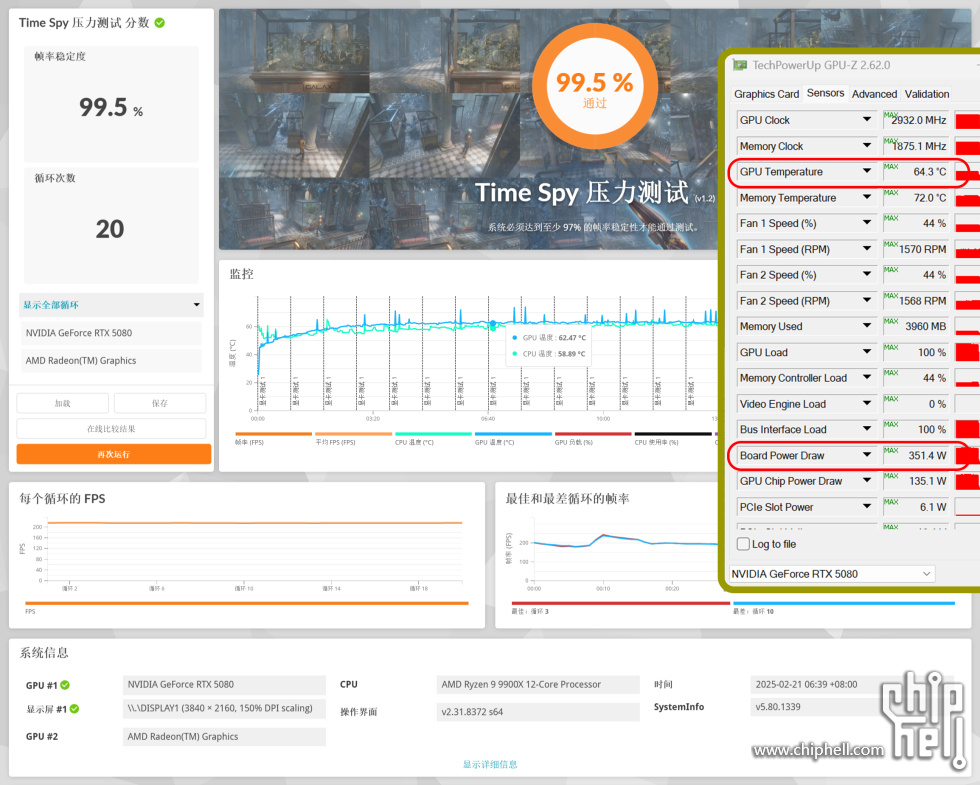Switch to the Graphics Card tab in GPU-Z

[x=766, y=94]
